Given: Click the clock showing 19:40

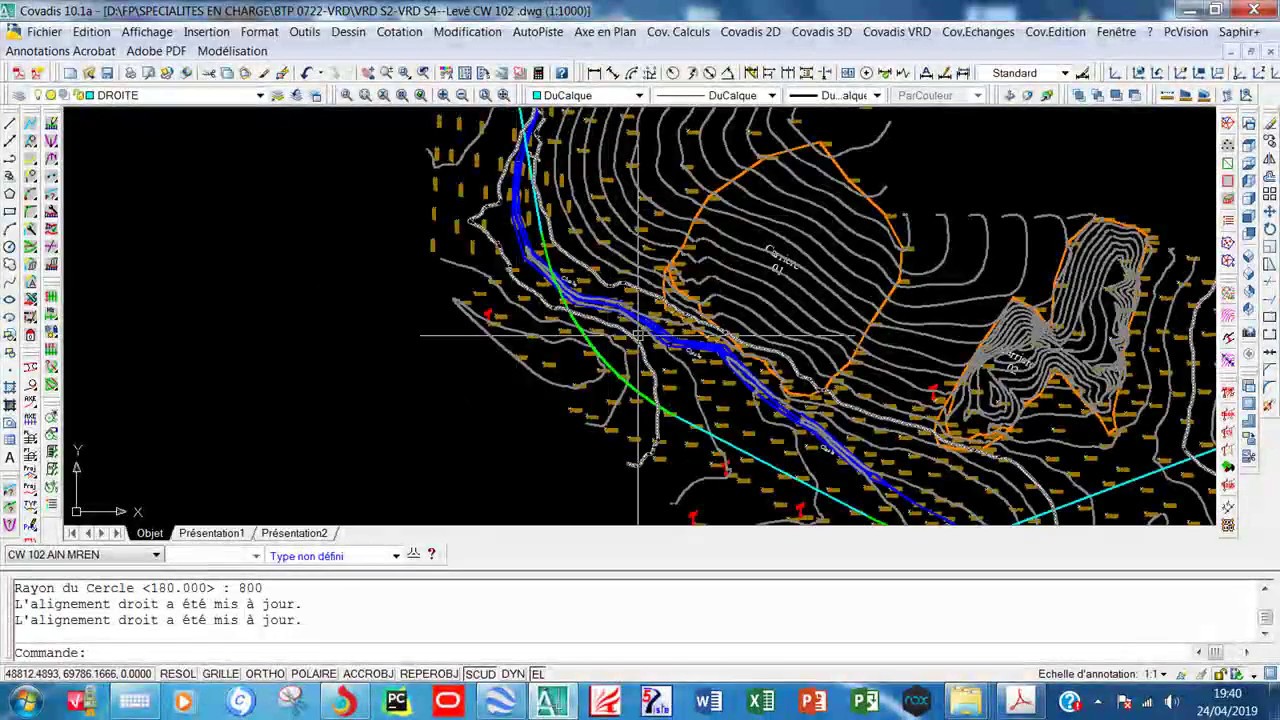Looking at the screenshot, I should point(1227,693).
